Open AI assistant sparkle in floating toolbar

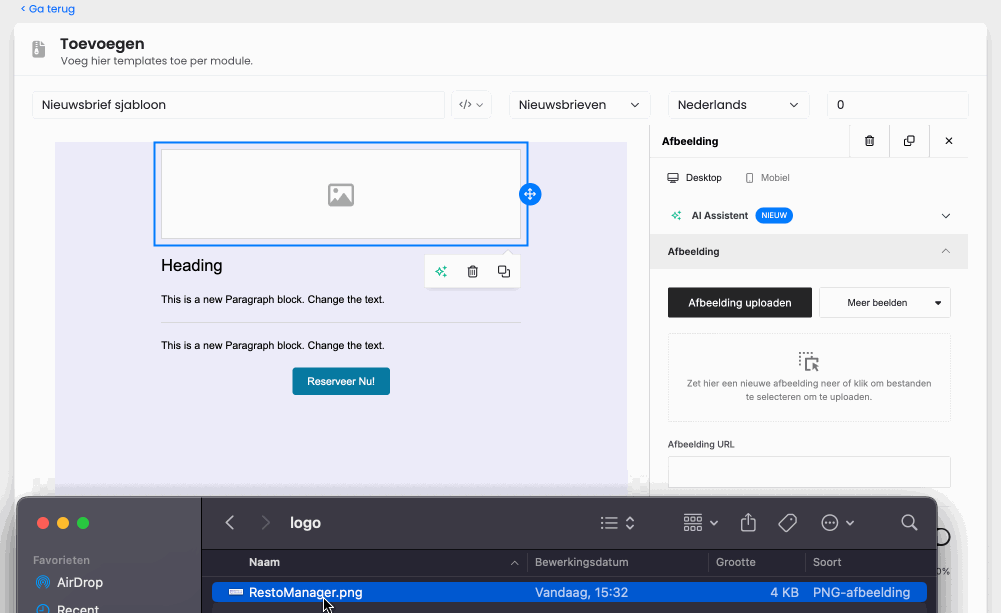441,271
